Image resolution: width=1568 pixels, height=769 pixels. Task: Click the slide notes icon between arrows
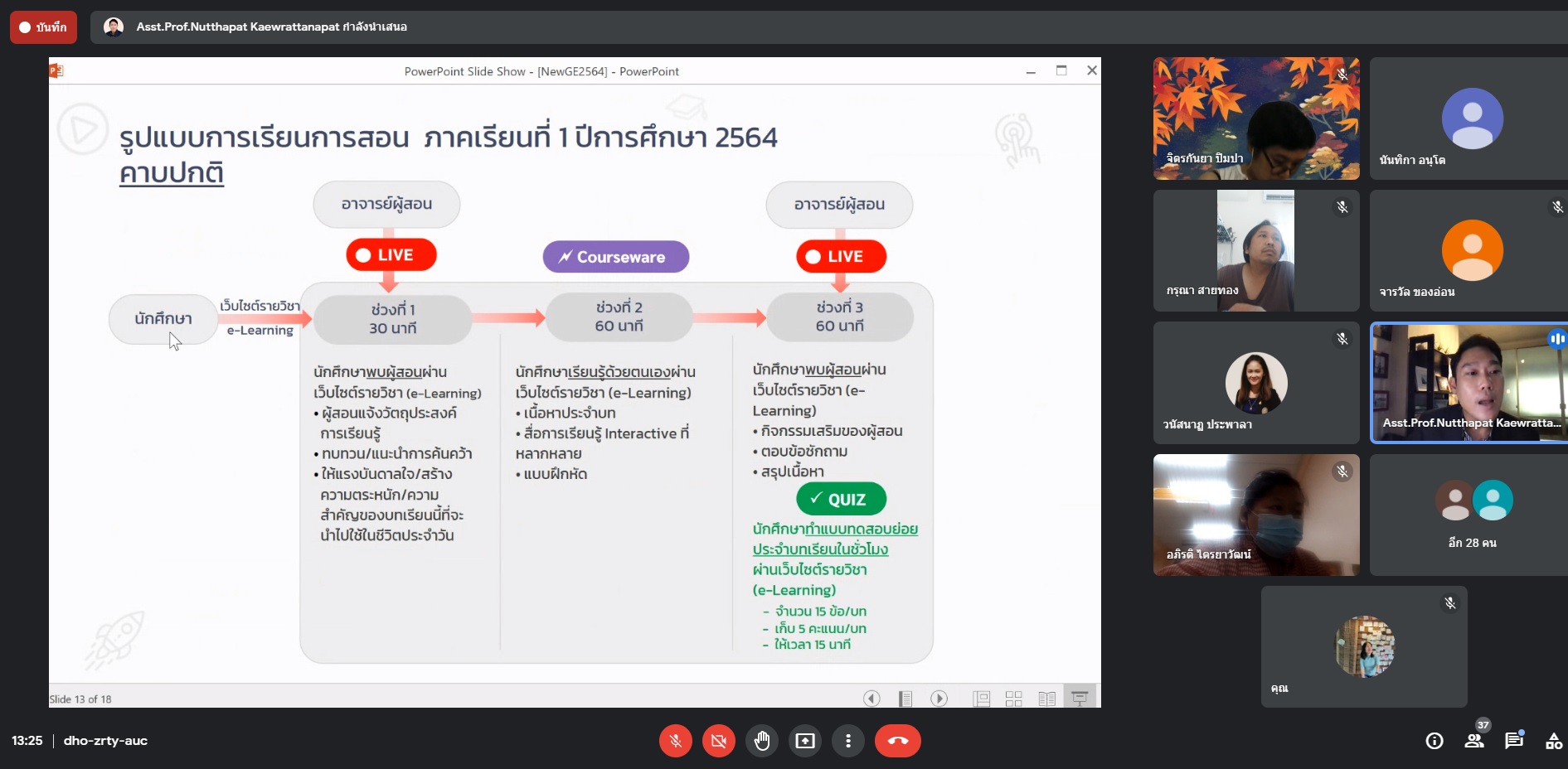(905, 699)
